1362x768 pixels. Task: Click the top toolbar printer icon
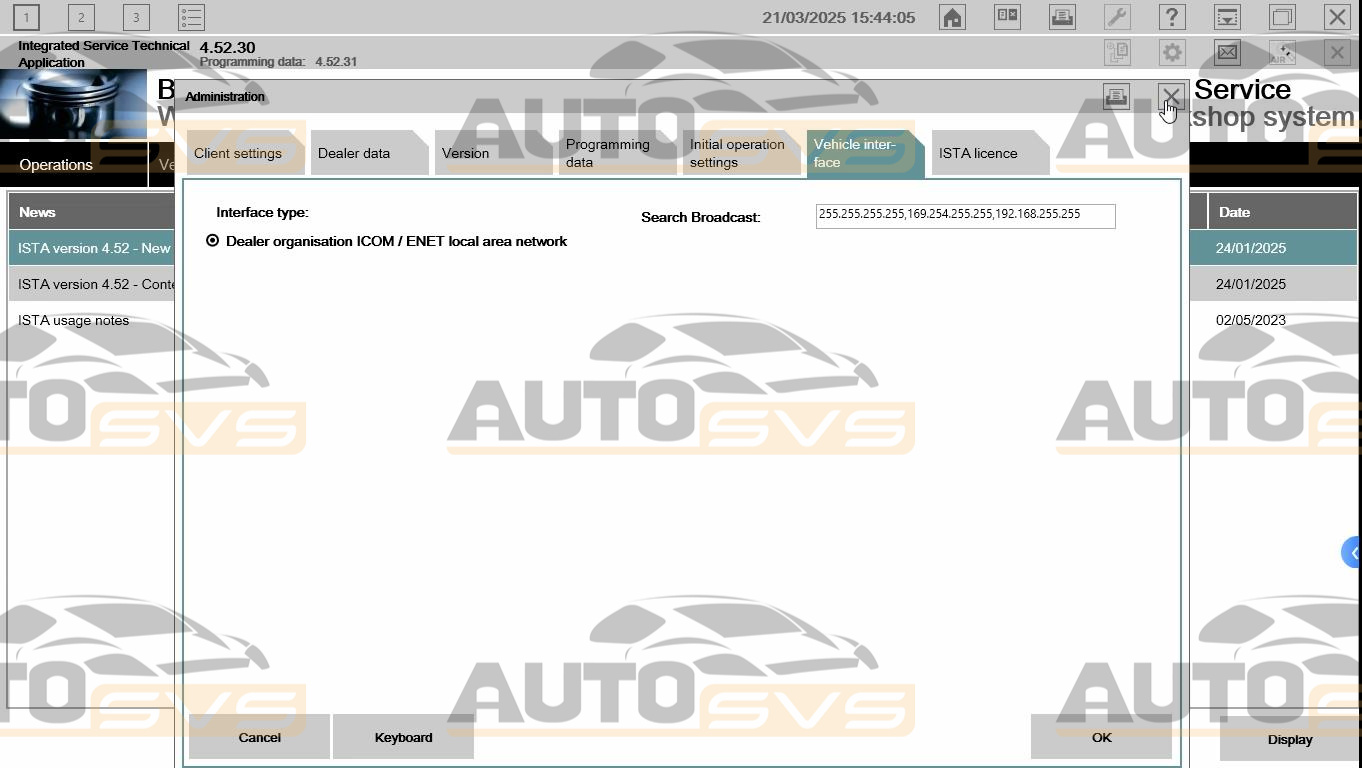pos(1062,17)
